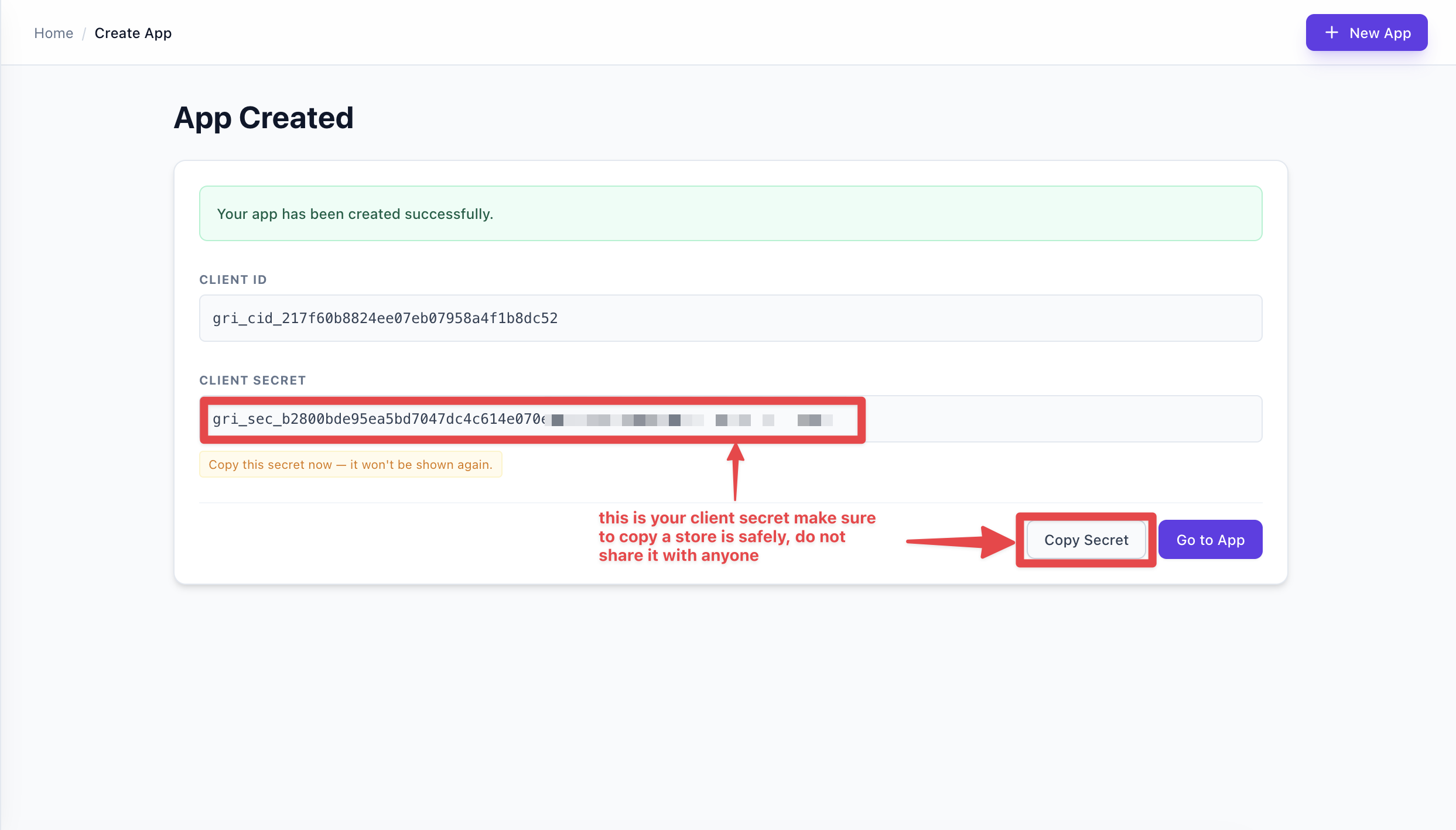
Task: Click the blurred portion of the secret
Action: [x=691, y=419]
